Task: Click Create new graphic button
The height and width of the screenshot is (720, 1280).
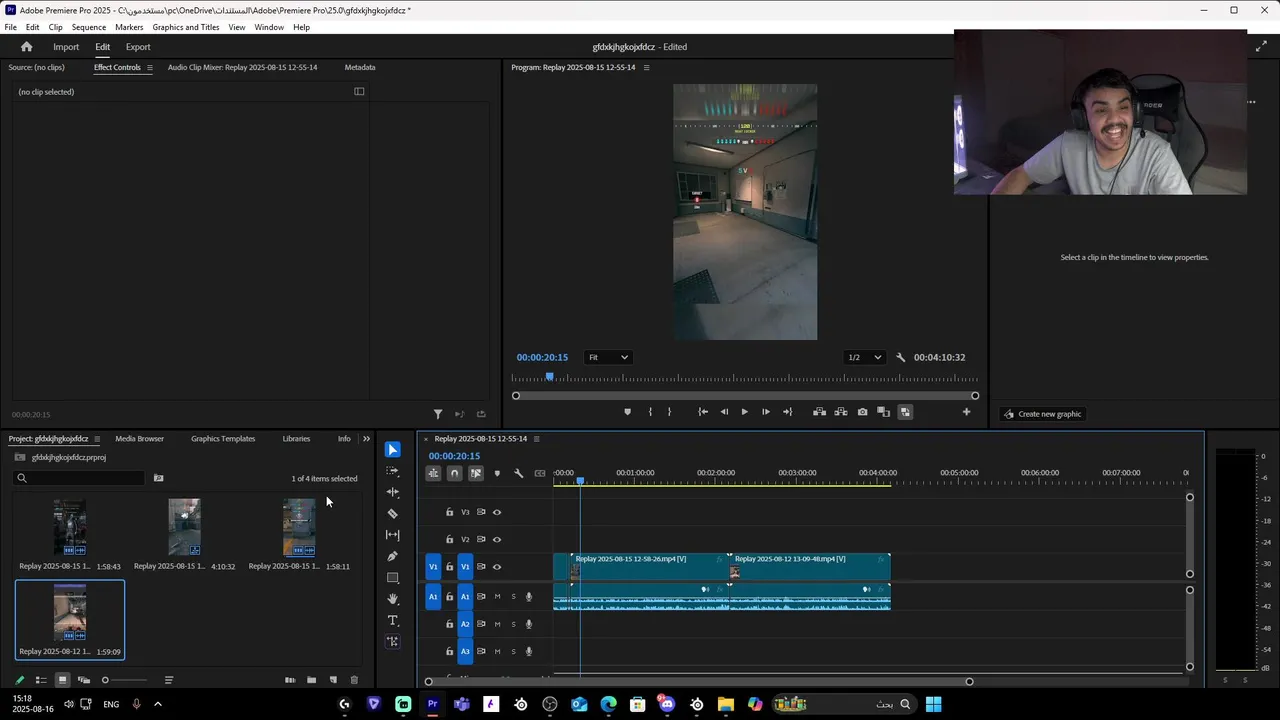Action: pyautogui.click(x=1043, y=414)
